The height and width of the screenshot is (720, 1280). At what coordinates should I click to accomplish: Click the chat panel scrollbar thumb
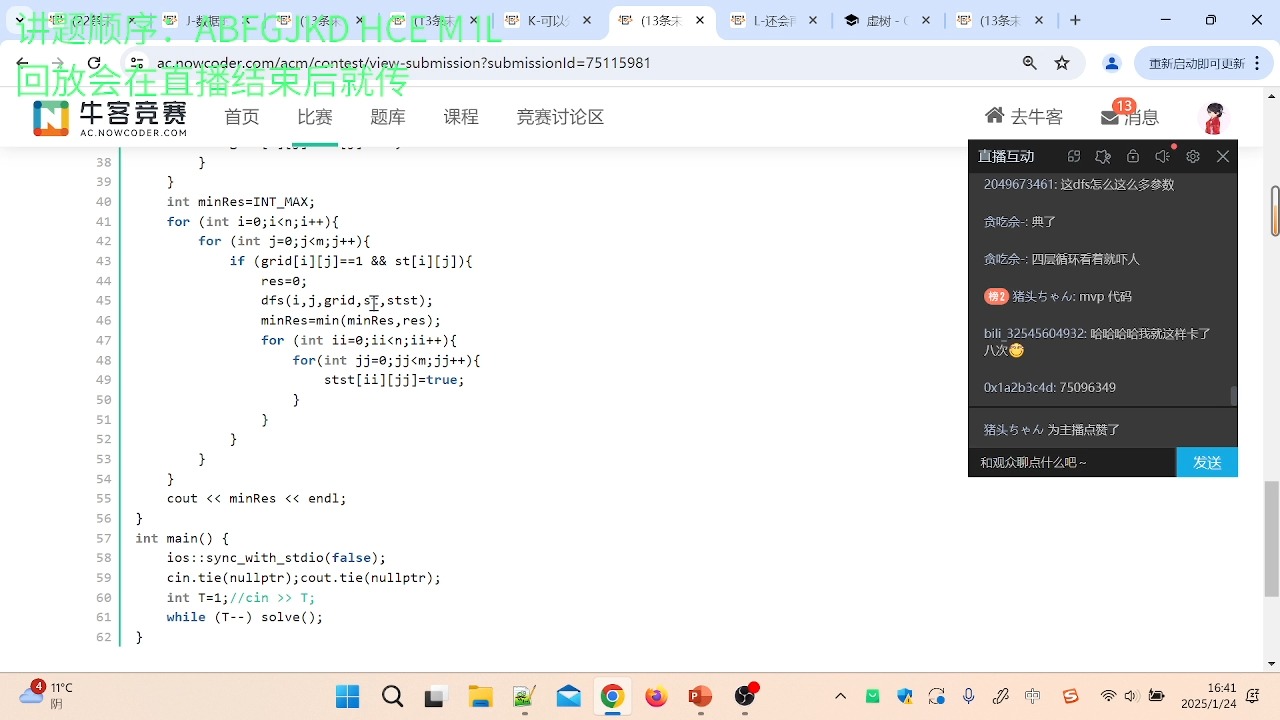tap(1234, 396)
